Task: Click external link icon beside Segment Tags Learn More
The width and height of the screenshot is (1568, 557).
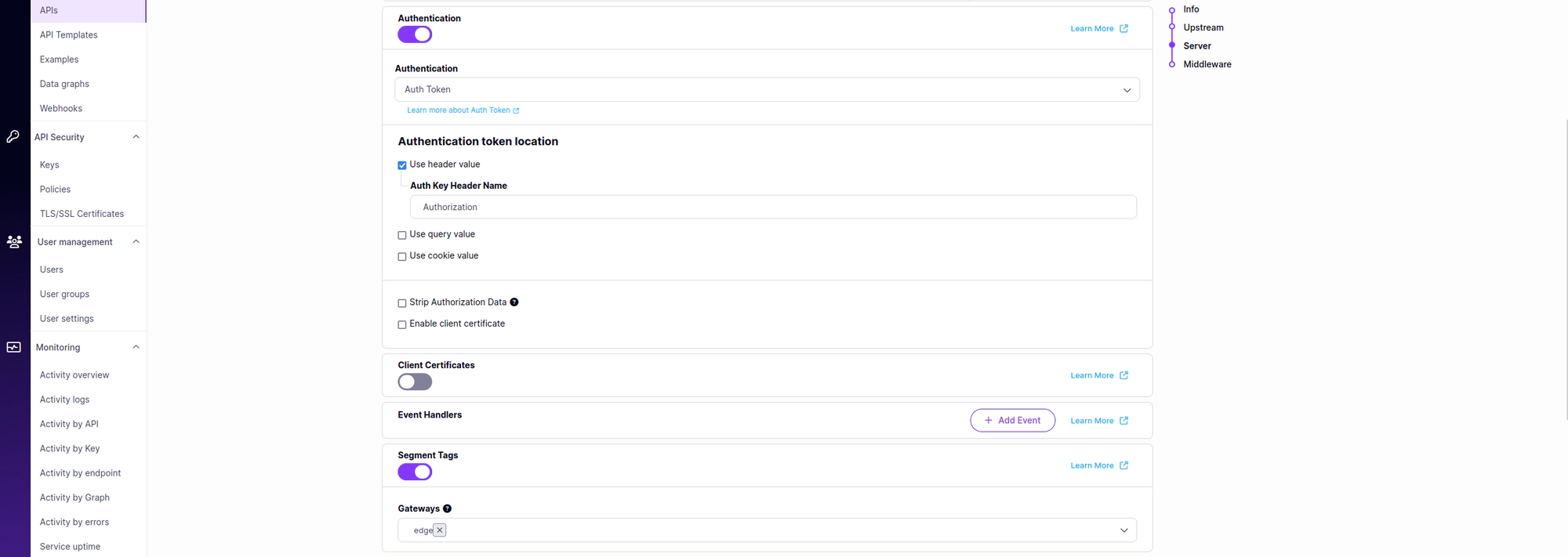Action: pos(1124,465)
